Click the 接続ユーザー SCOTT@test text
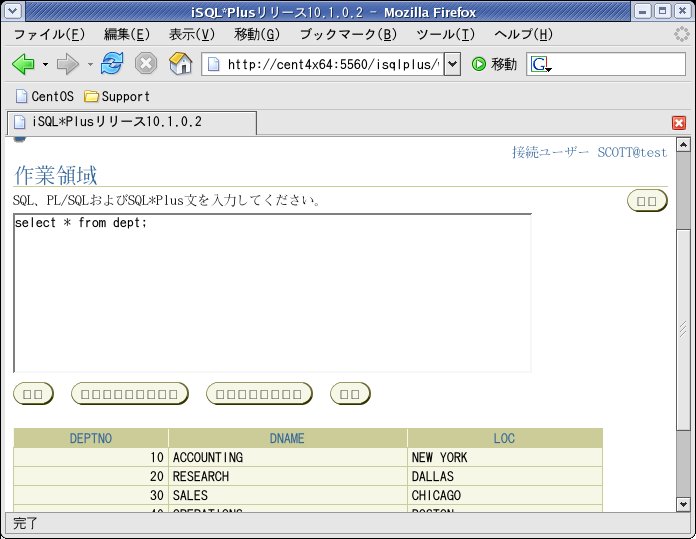The image size is (696, 539). click(x=589, y=152)
